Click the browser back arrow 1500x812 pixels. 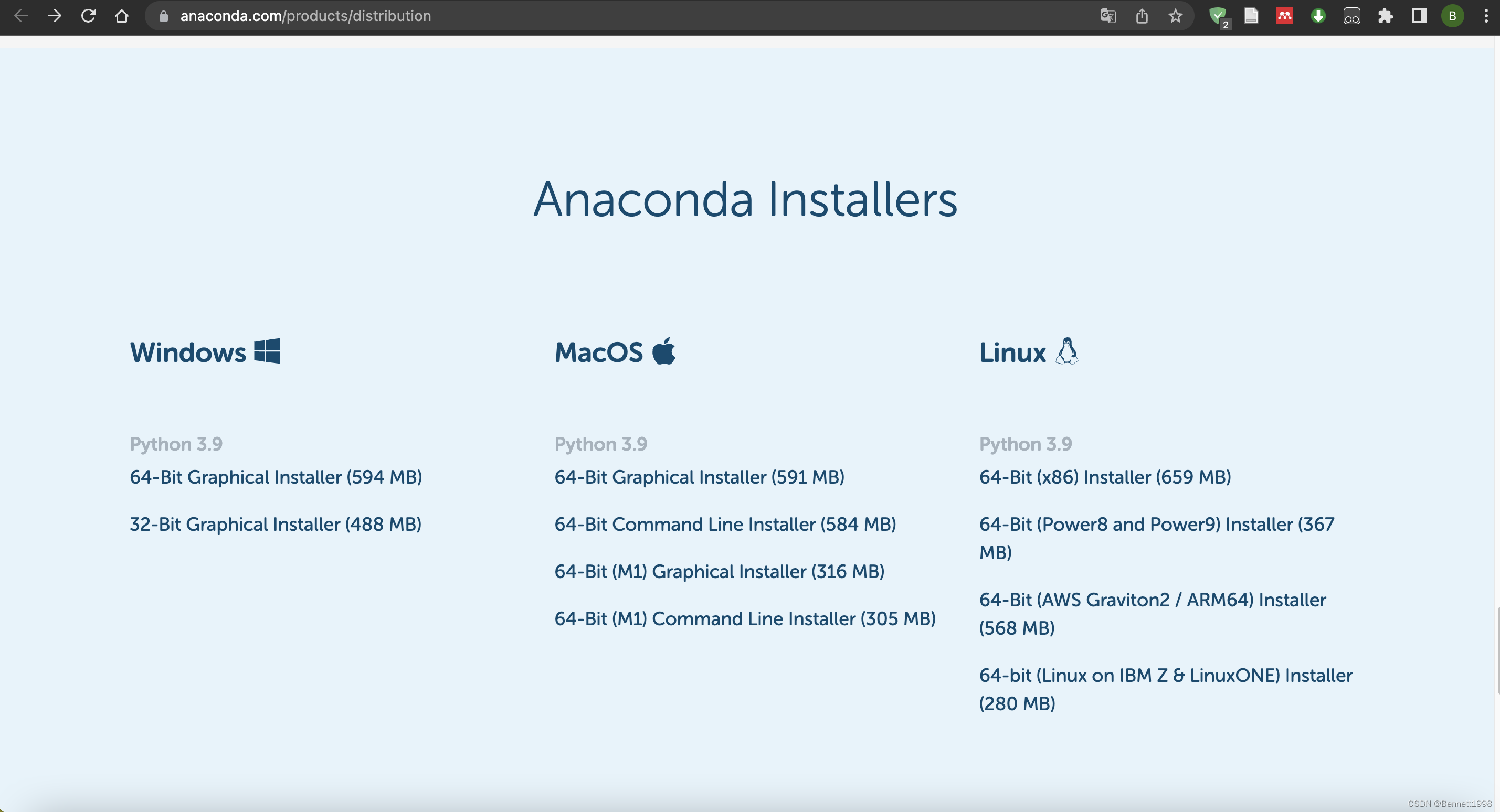tap(21, 16)
